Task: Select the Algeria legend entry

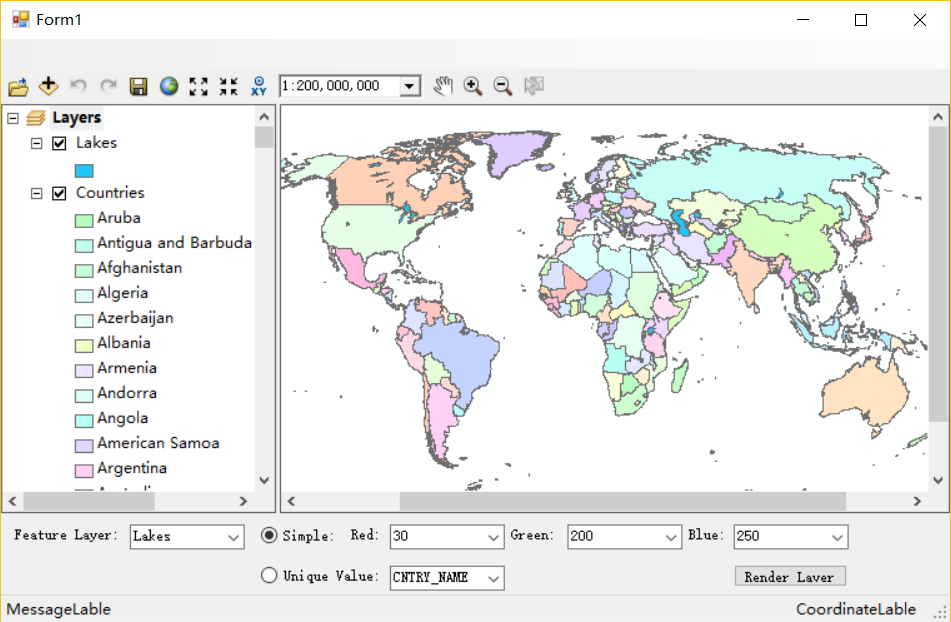Action: click(x=123, y=293)
